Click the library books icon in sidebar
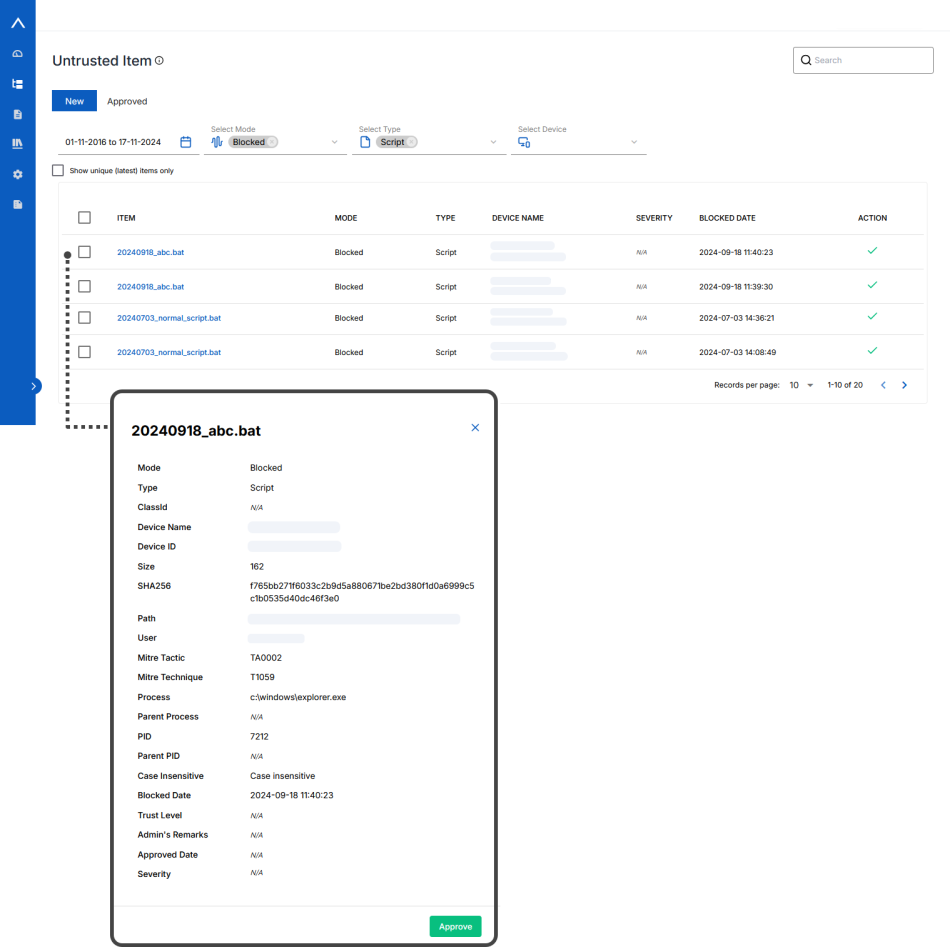950x947 pixels. [x=17, y=144]
